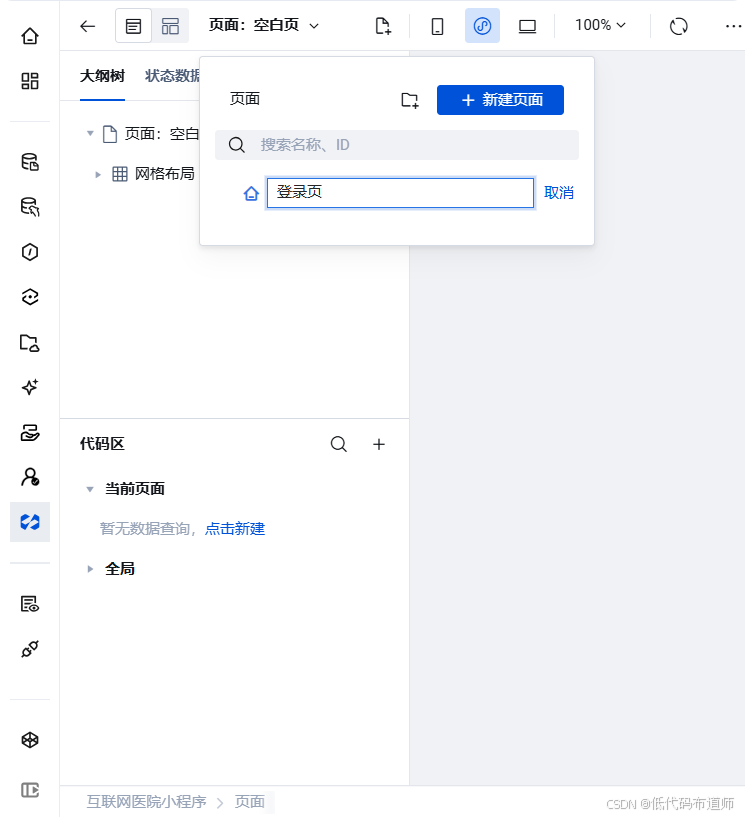
Task: Open the plug connector icon in sidebar
Action: (30, 649)
